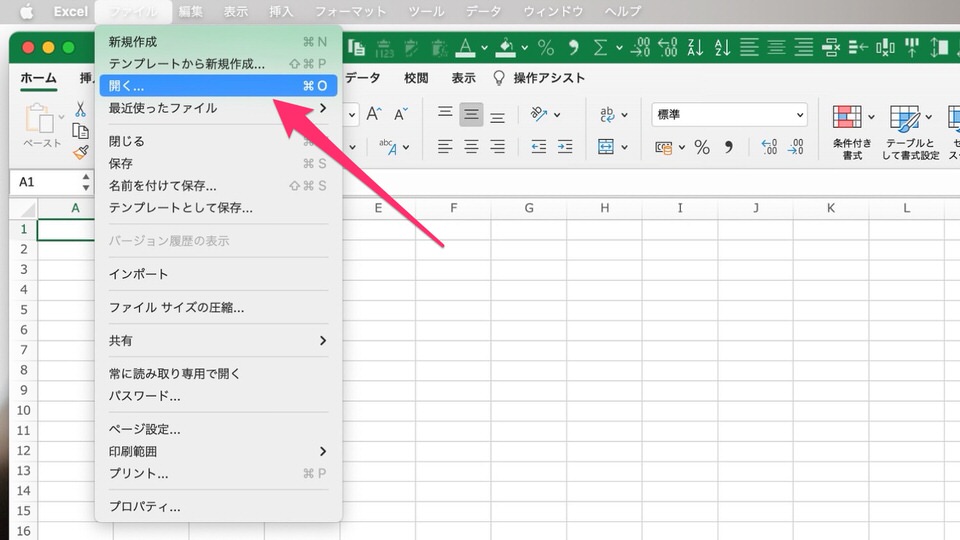The width and height of the screenshot is (960, 540).
Task: Select 常に読み取り専用で開く menu entry
Action: pos(218,373)
